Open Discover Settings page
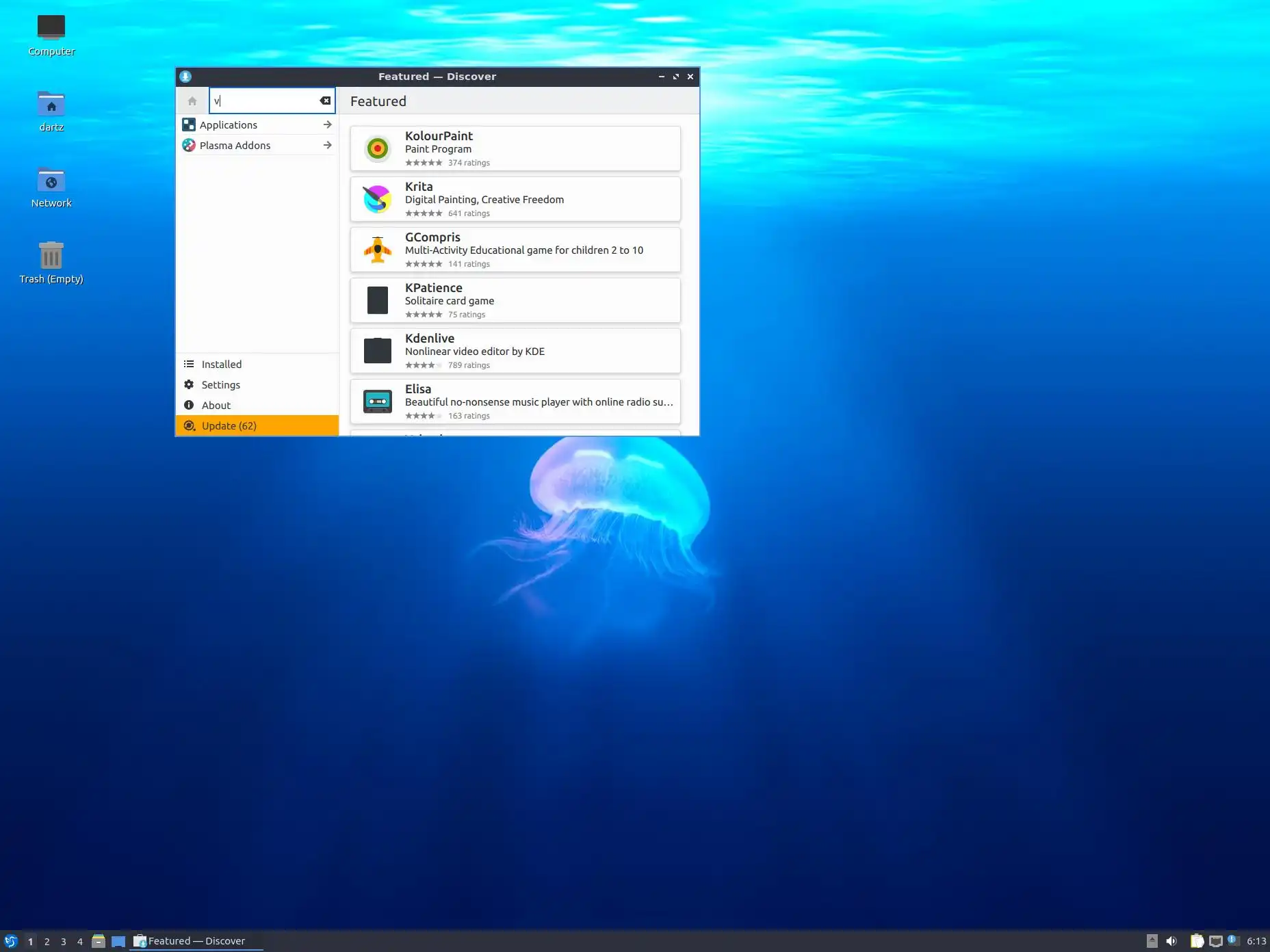1270x952 pixels. click(x=257, y=384)
